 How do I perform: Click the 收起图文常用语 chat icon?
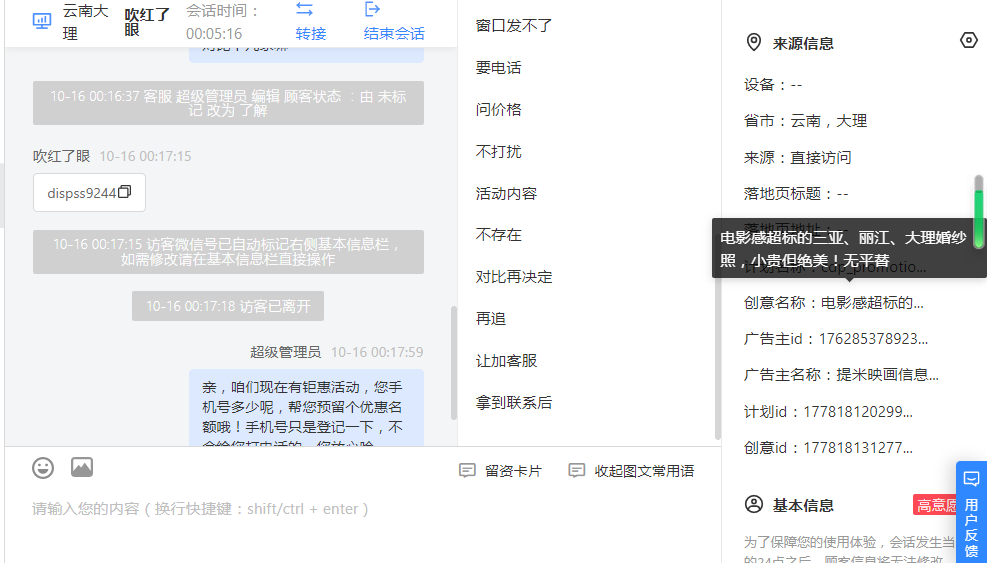(x=577, y=470)
